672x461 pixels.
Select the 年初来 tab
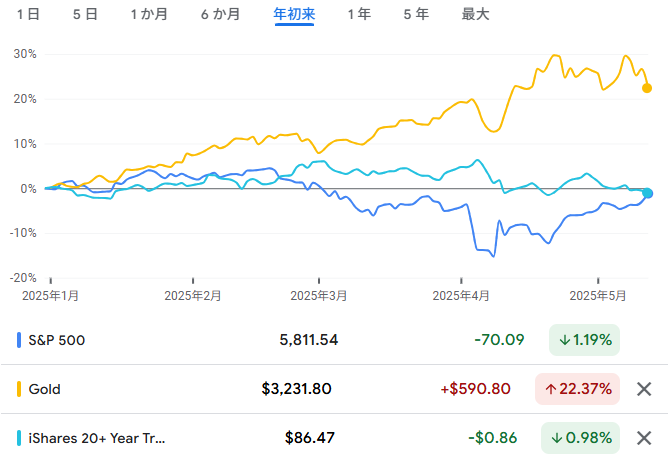pyautogui.click(x=294, y=14)
